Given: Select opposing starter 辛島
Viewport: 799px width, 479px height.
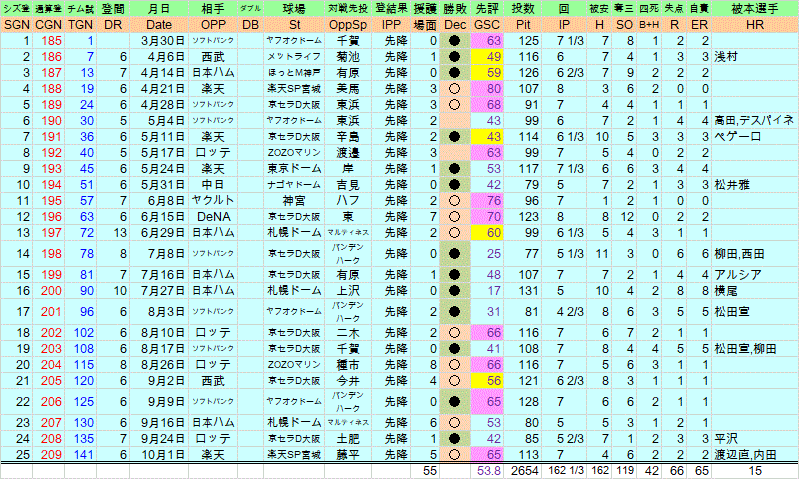Looking at the screenshot, I should [x=348, y=137].
